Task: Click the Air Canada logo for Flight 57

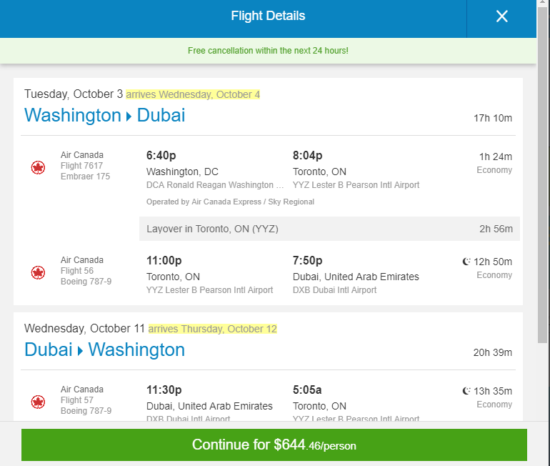Action: (38, 402)
